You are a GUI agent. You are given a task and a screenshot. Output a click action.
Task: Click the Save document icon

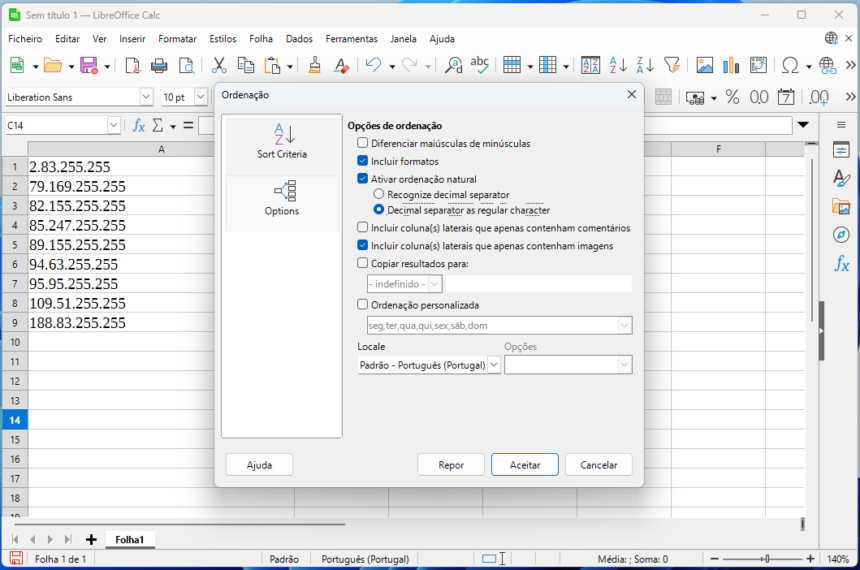[x=88, y=66]
